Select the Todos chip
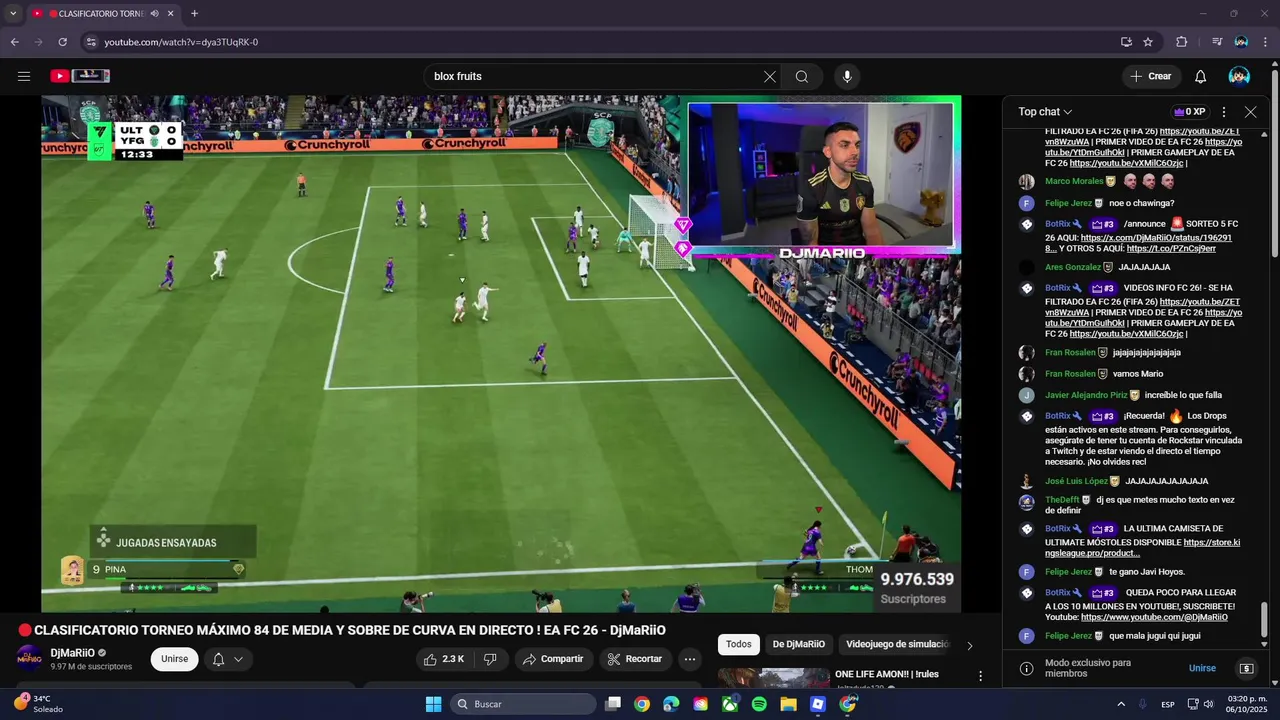 (x=739, y=645)
